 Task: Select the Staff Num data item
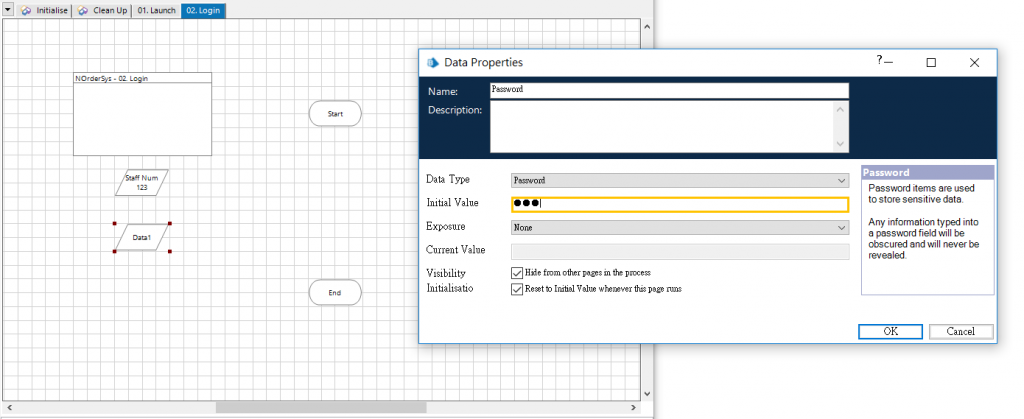pyautogui.click(x=142, y=183)
